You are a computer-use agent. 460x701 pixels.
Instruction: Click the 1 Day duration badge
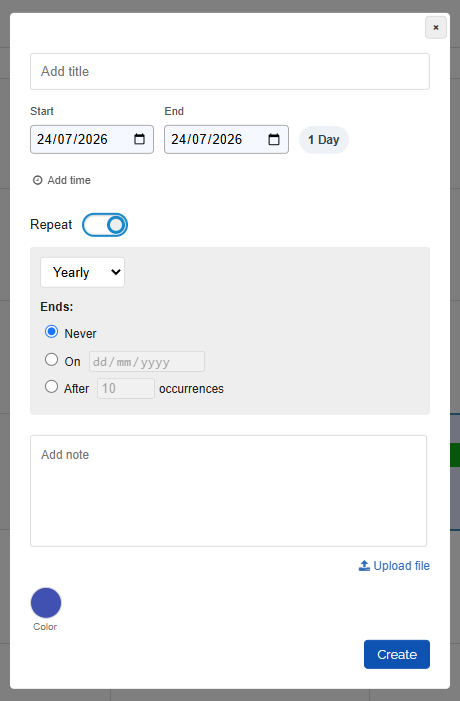pos(324,140)
